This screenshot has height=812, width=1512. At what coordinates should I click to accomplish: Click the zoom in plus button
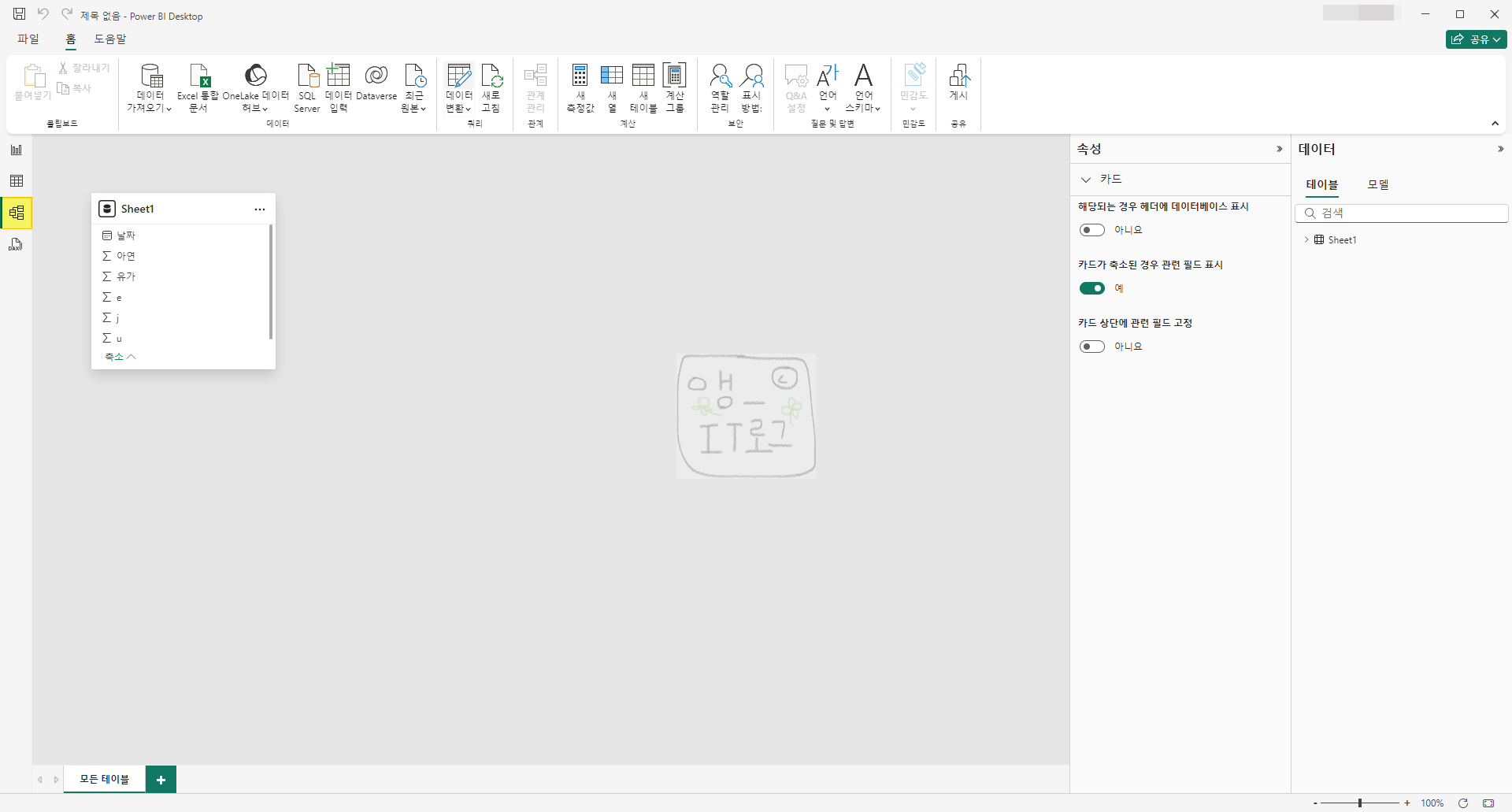(x=1407, y=803)
